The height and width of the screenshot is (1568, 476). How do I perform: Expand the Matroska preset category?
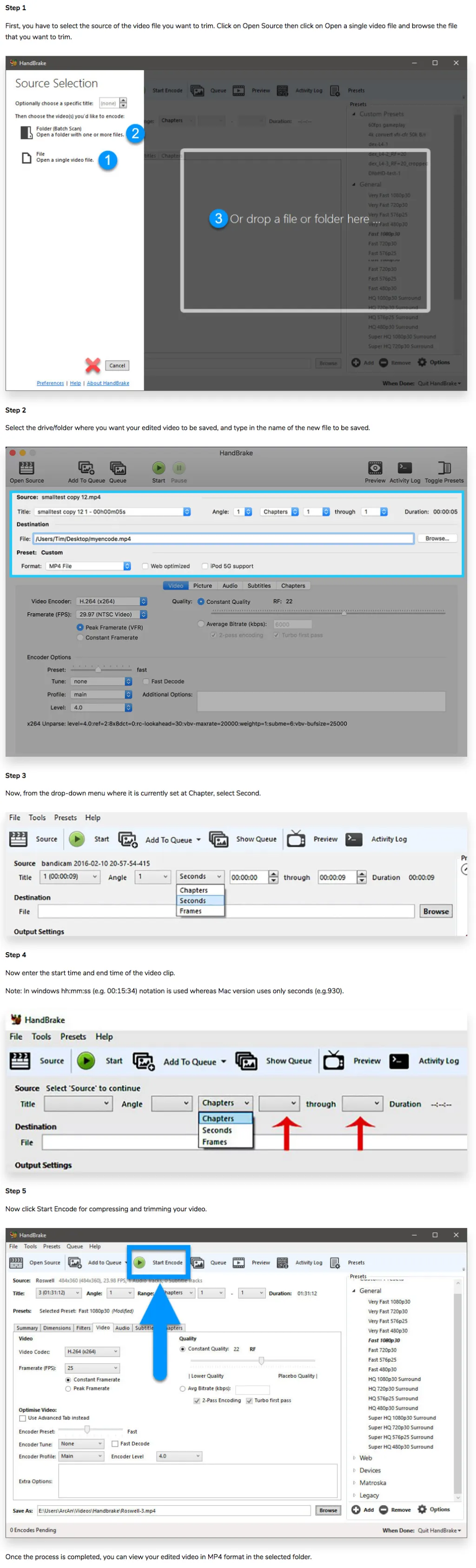(x=354, y=1482)
